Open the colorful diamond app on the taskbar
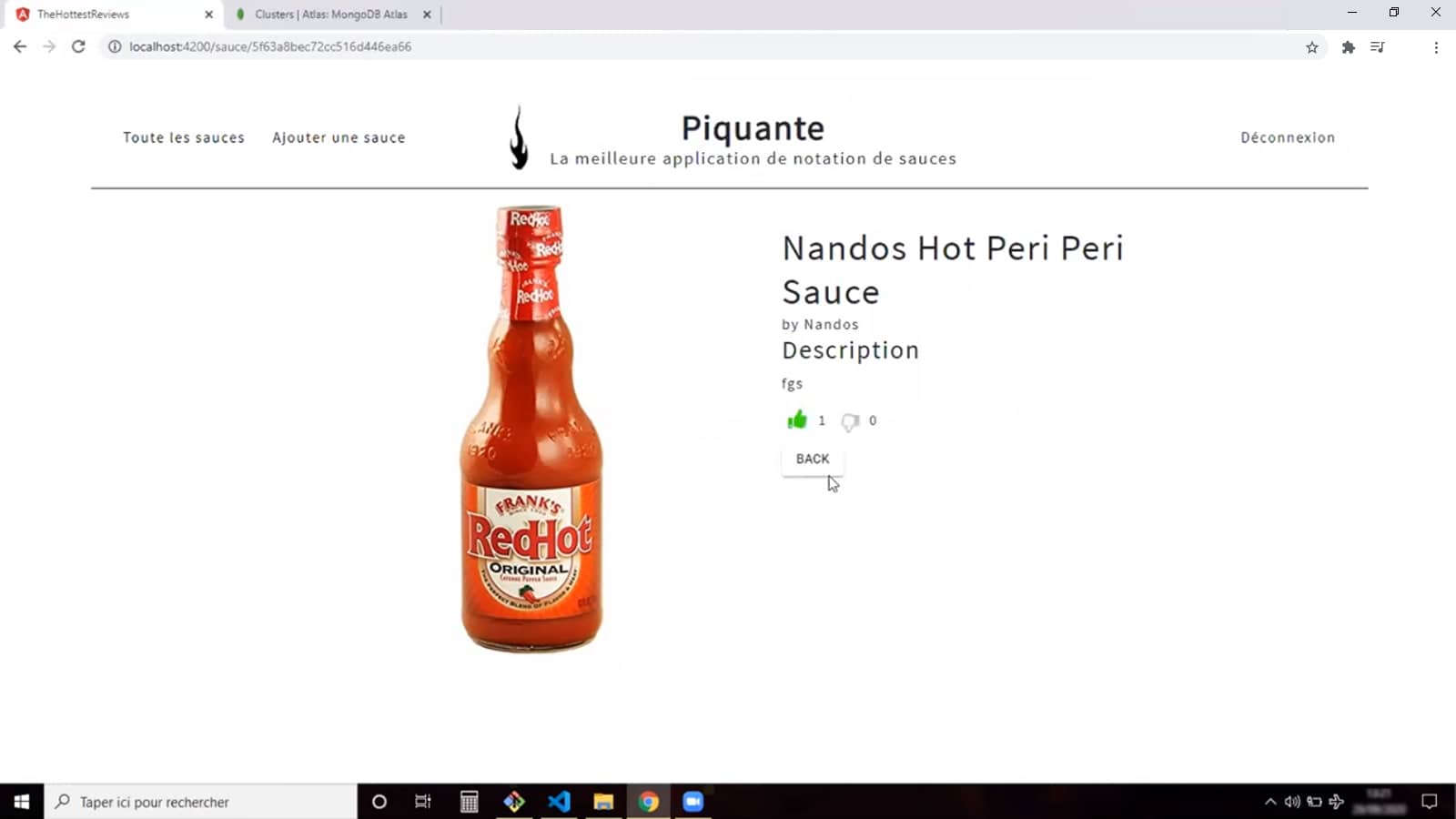Viewport: 1456px width, 819px height. pos(514,802)
